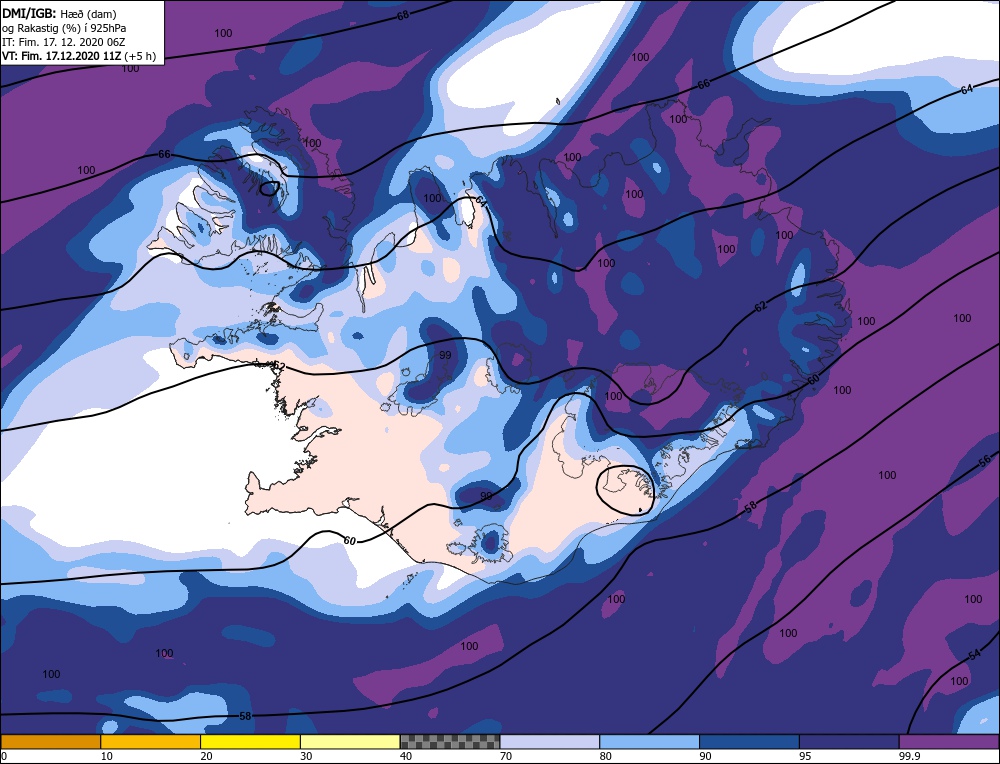
Task: Select the pale yellow 30–40 legend swatch
Action: coord(350,742)
